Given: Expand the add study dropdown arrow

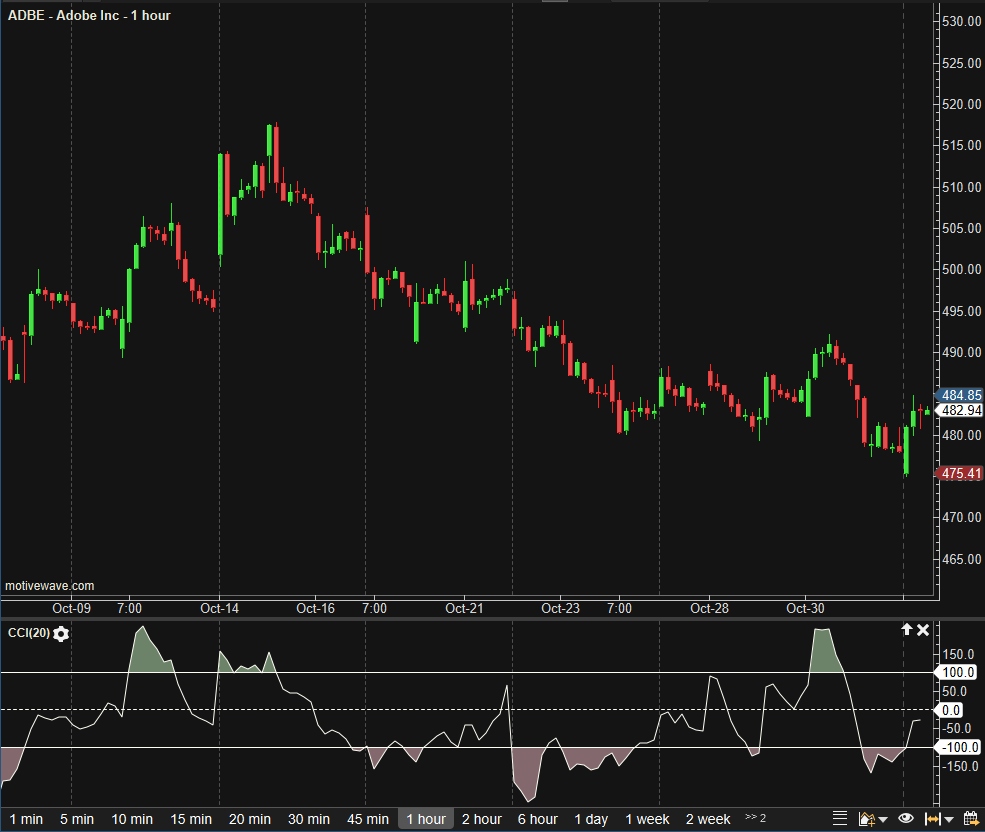Looking at the screenshot, I should (x=882, y=820).
